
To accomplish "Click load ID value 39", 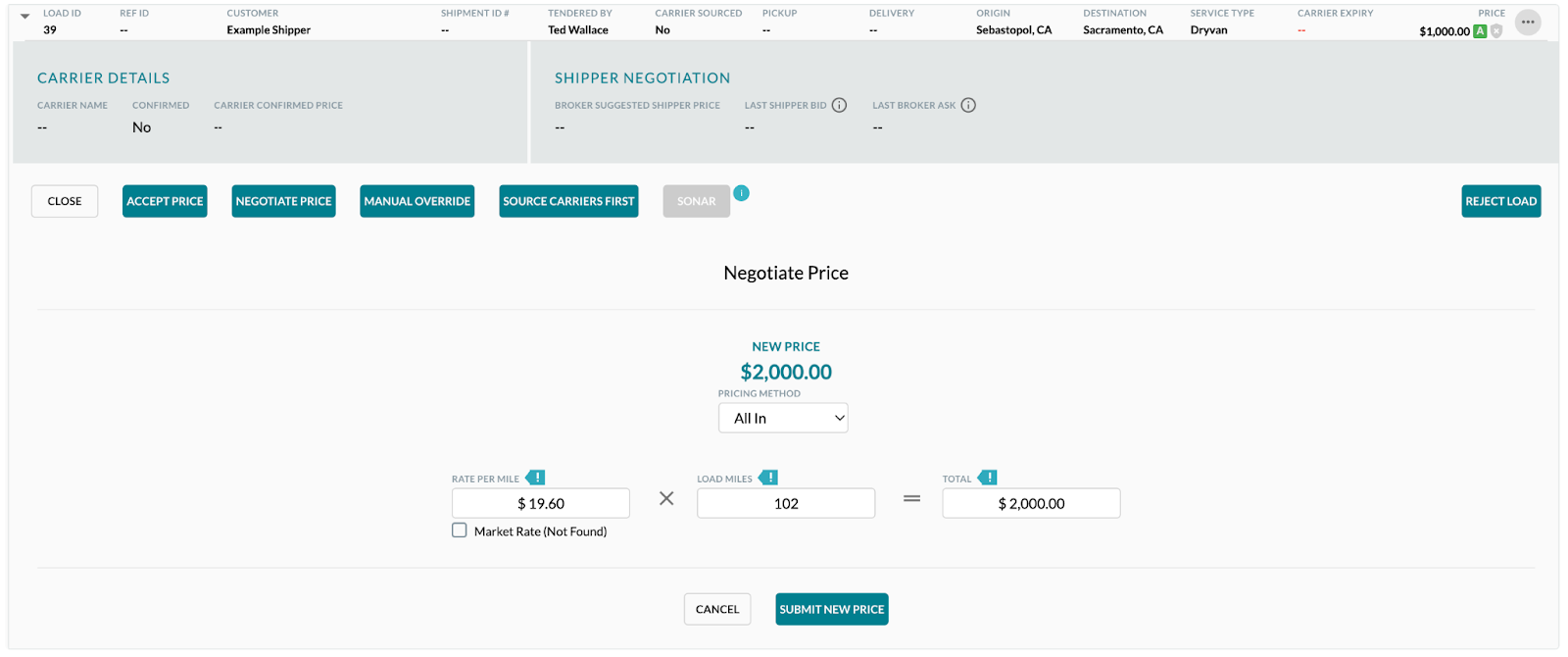I will [x=50, y=30].
